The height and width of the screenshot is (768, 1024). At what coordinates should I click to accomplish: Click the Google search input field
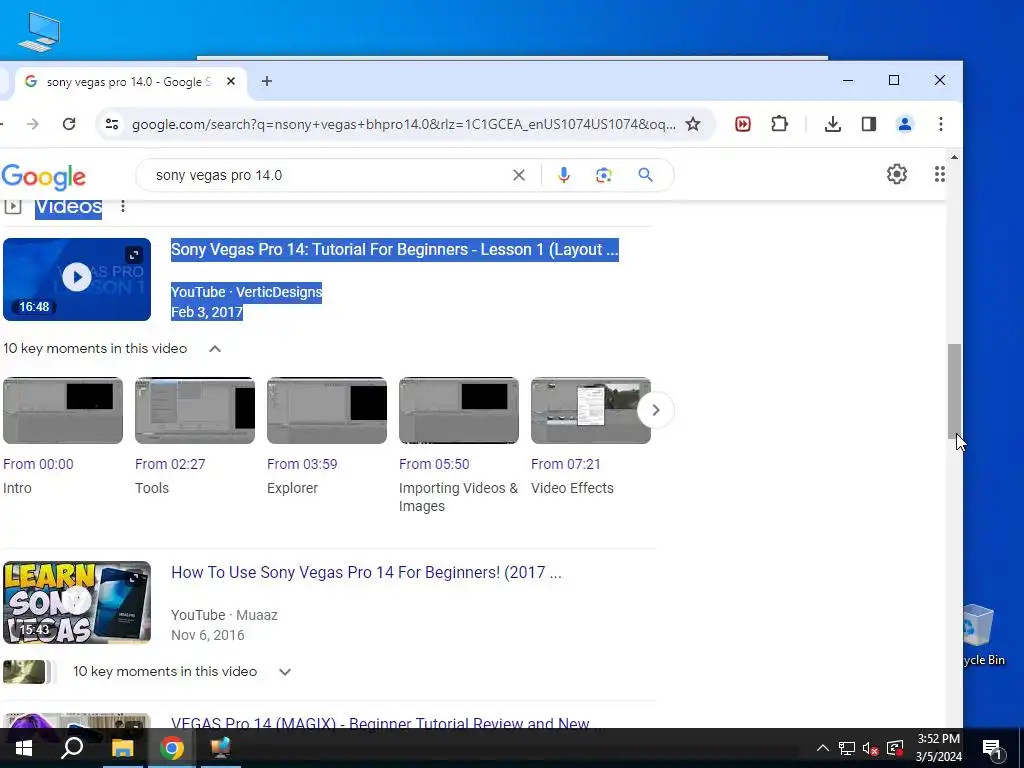pos(327,175)
